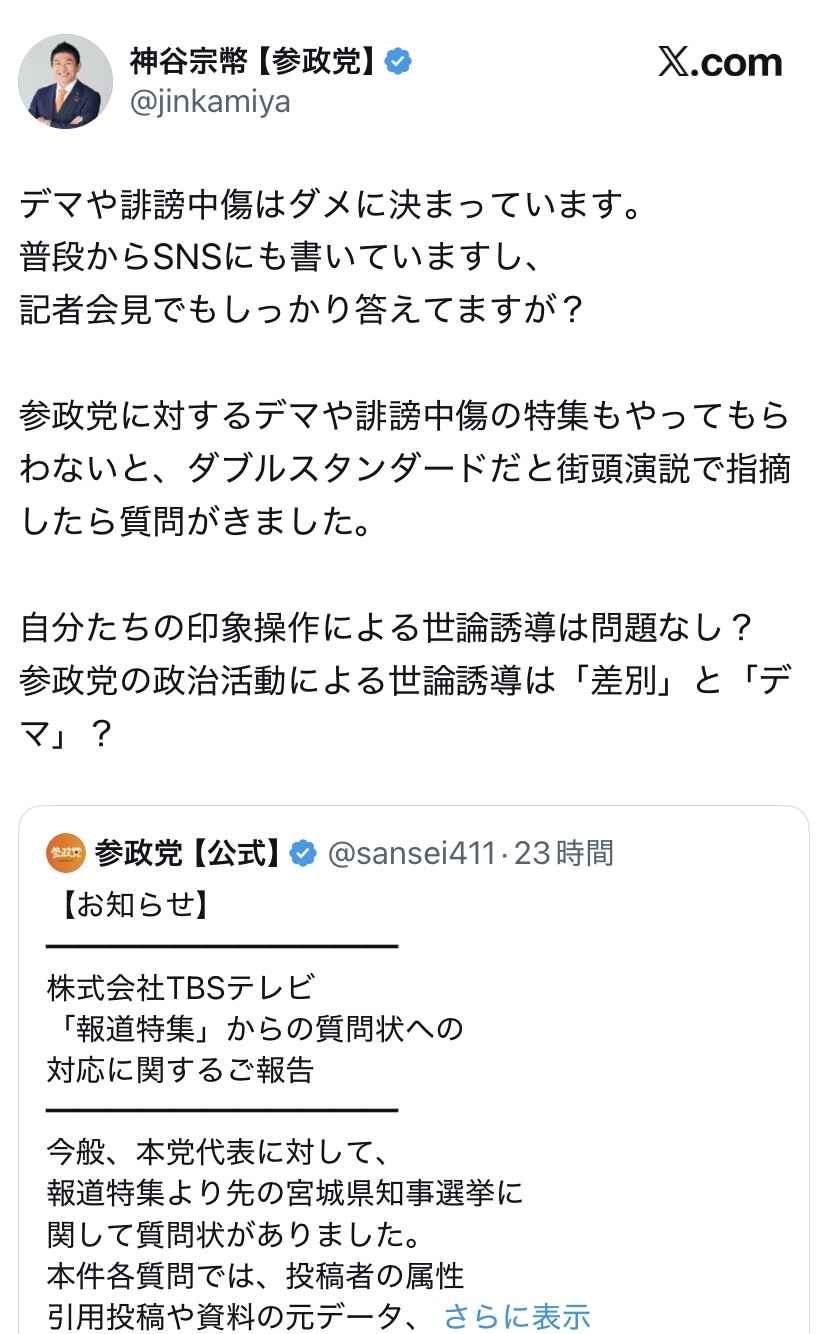Expand quoted post with さらに表示

tap(517, 1315)
